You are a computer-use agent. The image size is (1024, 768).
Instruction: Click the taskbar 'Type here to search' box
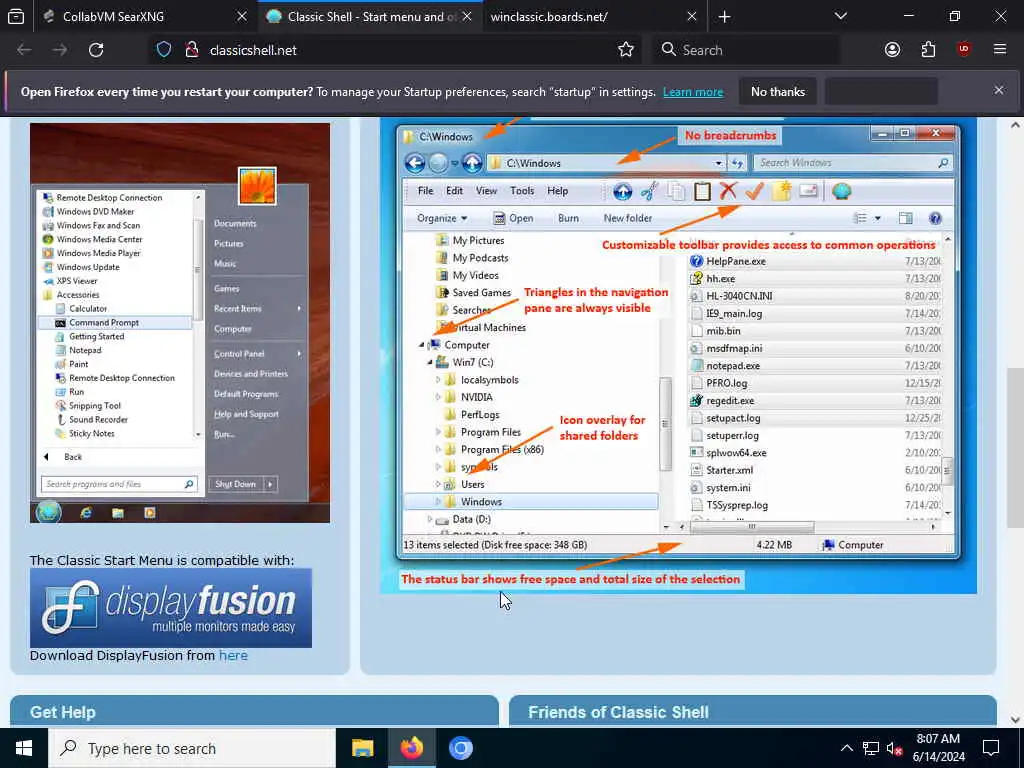pyautogui.click(x=192, y=748)
